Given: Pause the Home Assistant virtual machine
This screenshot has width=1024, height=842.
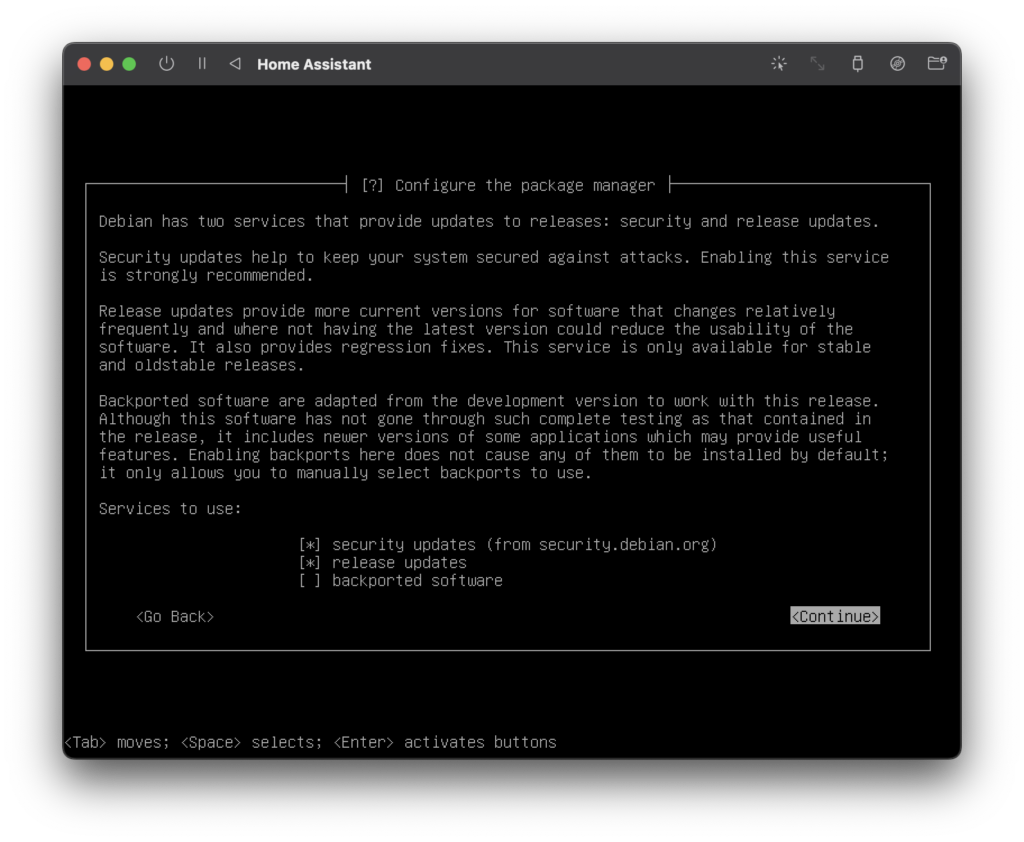Looking at the screenshot, I should 202,63.
